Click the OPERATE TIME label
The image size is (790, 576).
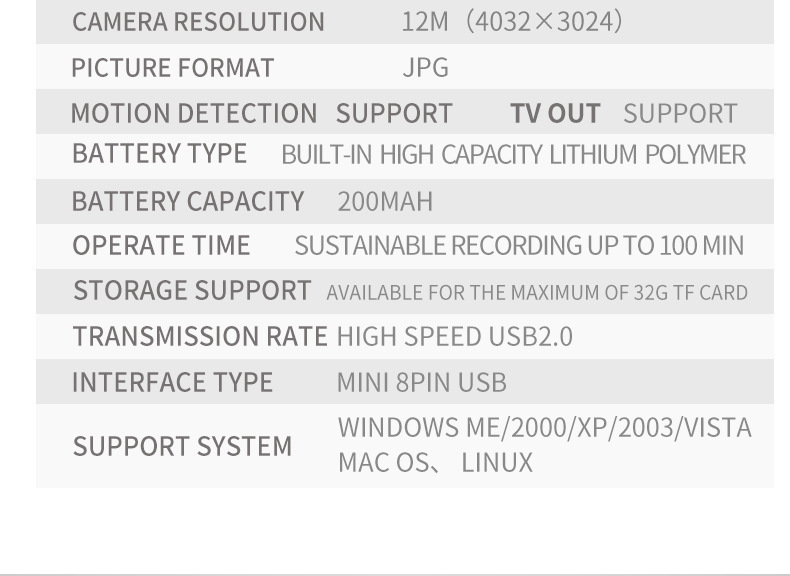tap(161, 245)
